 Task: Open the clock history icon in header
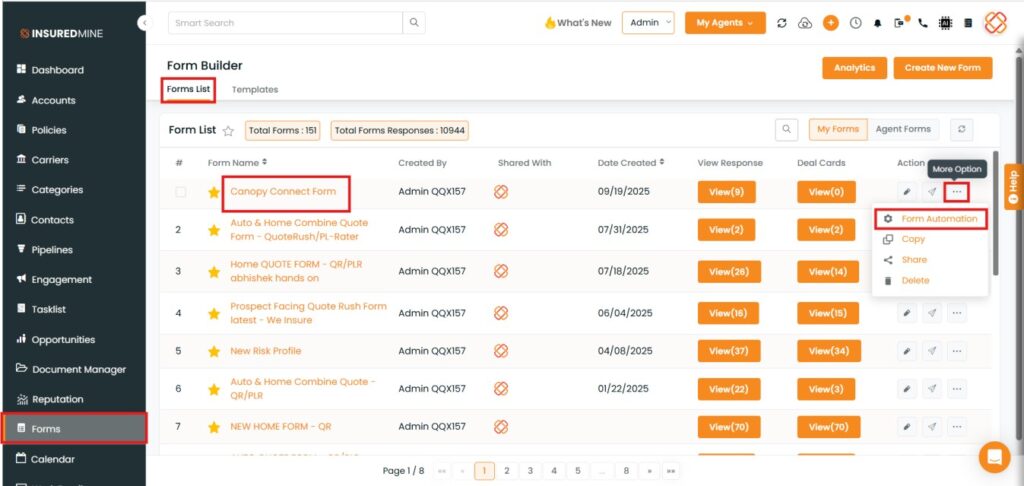(855, 23)
